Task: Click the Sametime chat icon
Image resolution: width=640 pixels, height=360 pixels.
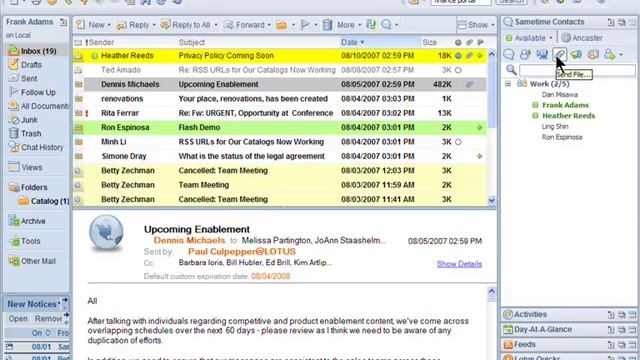Action: pos(509,54)
